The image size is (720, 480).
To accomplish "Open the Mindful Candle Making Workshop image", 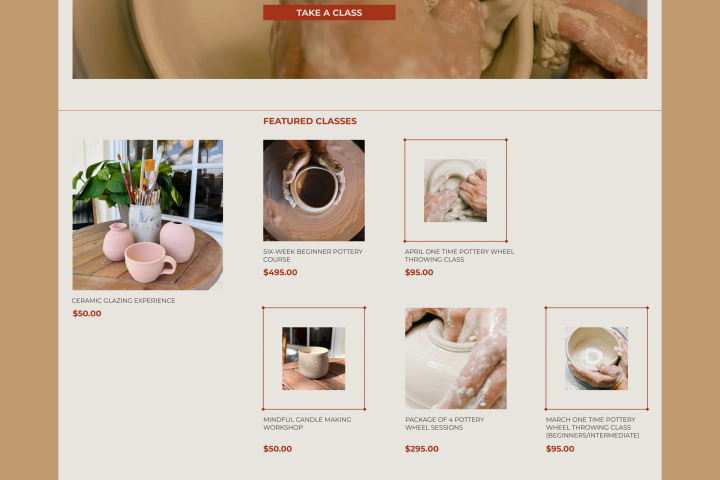I will [x=314, y=358].
